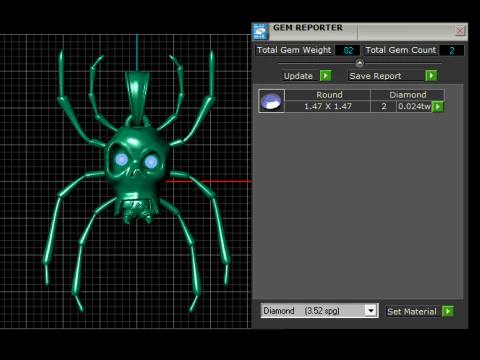This screenshot has height=360, width=480.
Task: Select the 1.47 X 1.47 size cell
Action: point(328,106)
